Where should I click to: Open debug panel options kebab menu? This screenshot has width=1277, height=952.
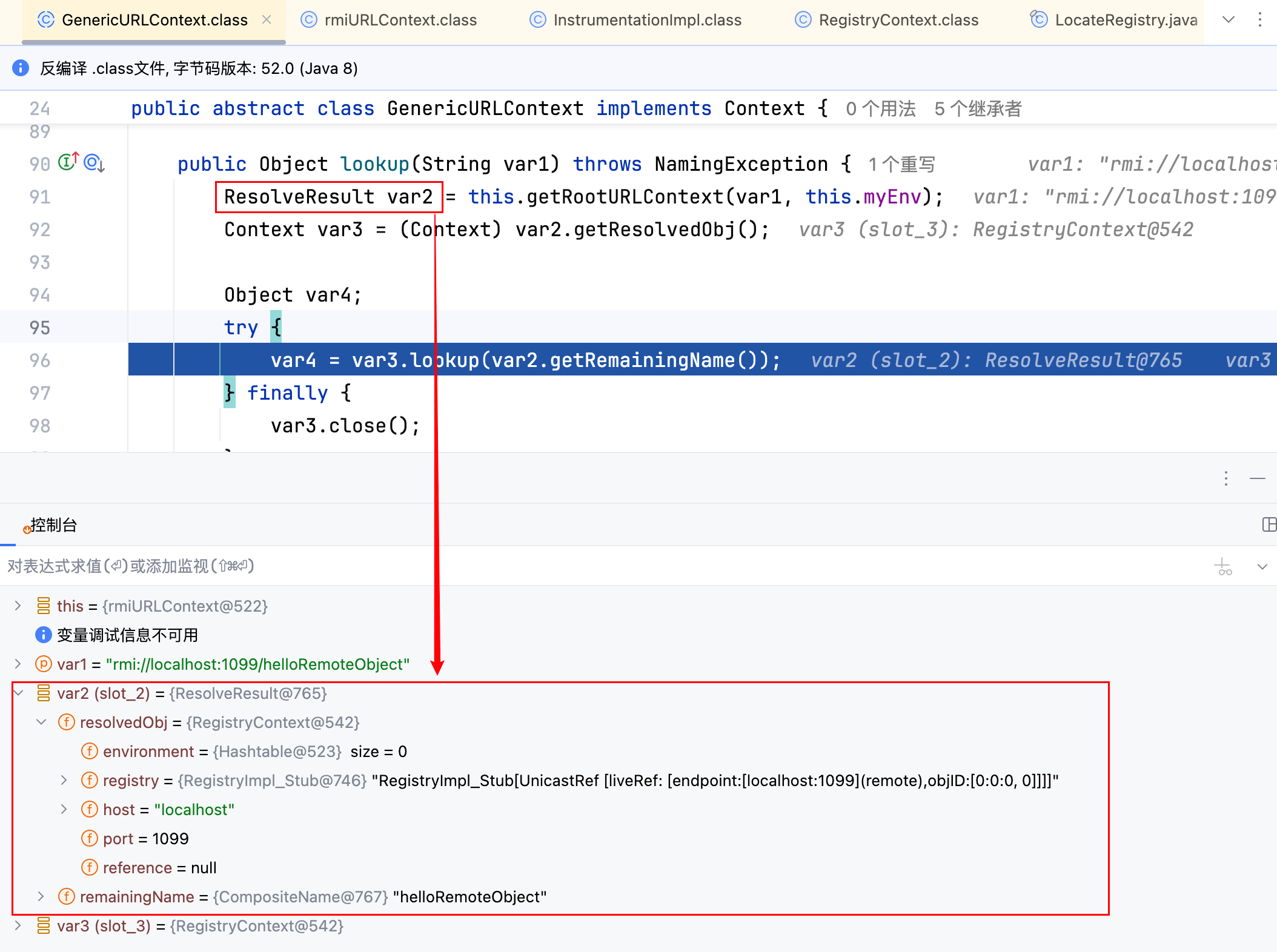pyautogui.click(x=1226, y=478)
